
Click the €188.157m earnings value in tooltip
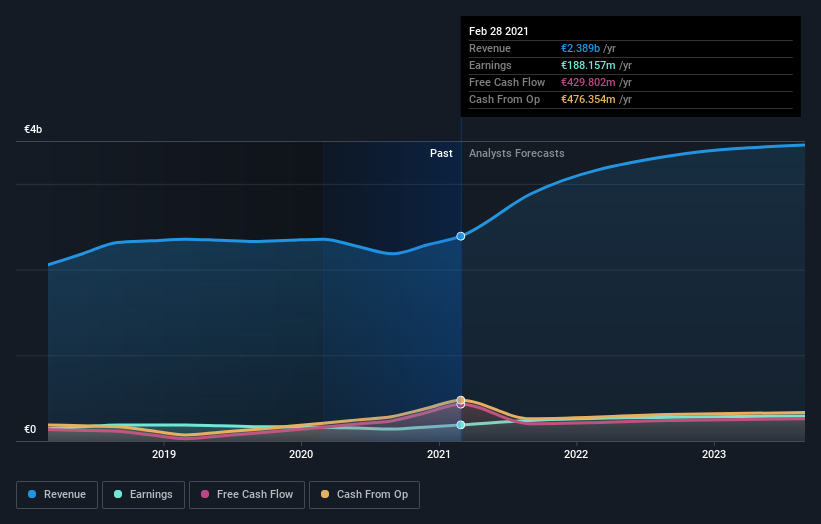[589, 65]
